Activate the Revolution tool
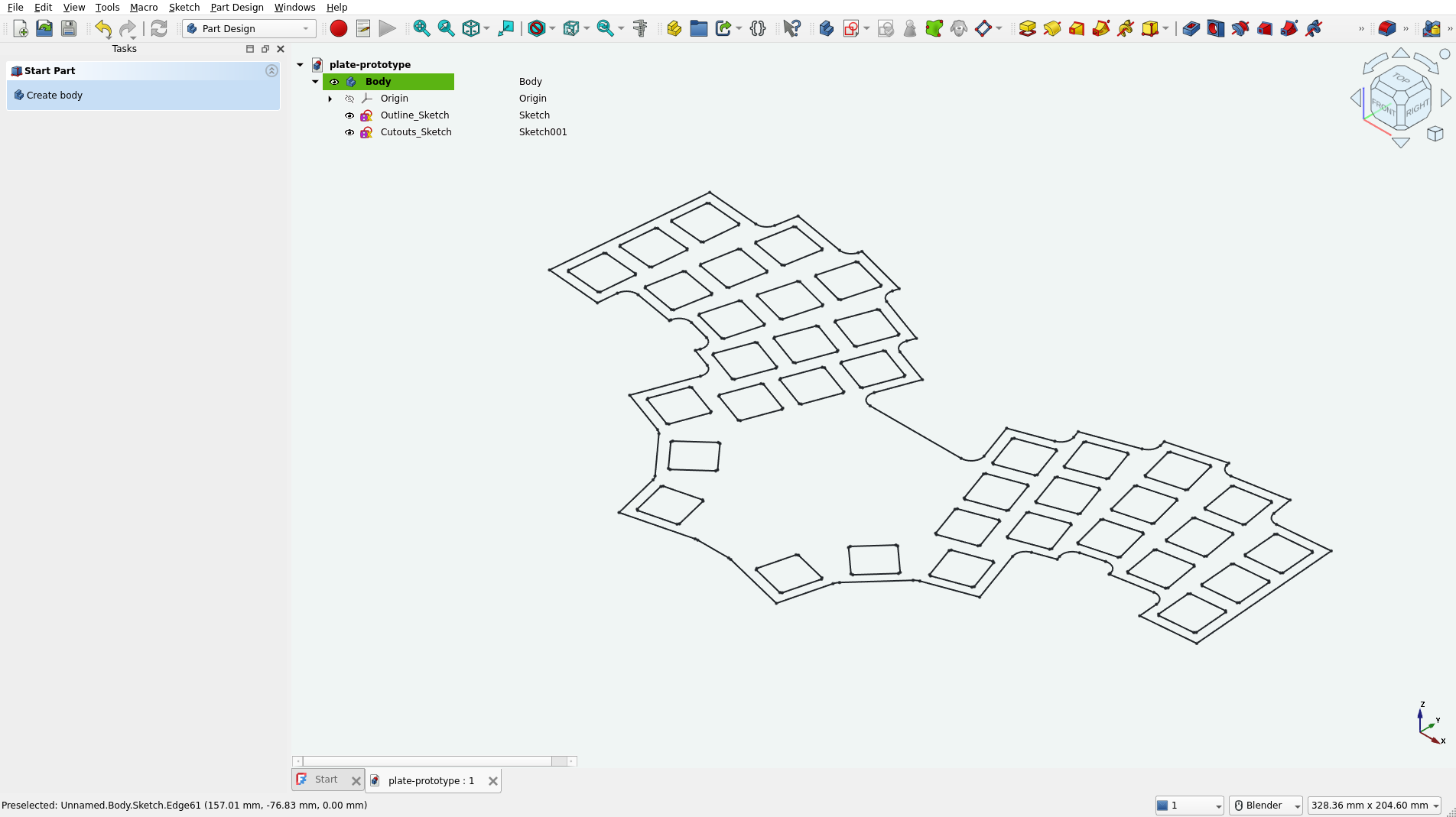Screen dimensions: 1456x817 (1053, 28)
